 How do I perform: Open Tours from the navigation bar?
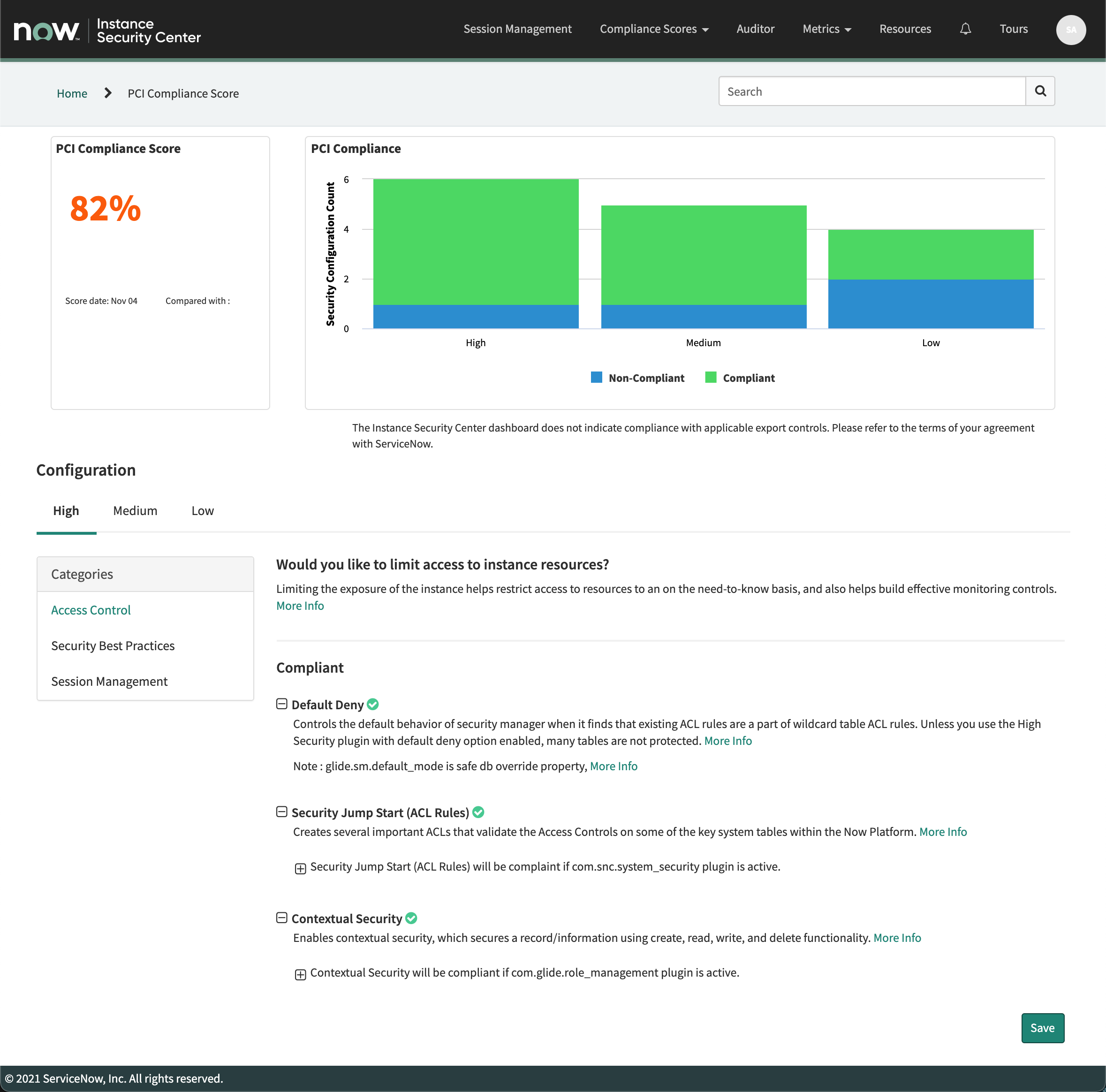coord(1013,29)
